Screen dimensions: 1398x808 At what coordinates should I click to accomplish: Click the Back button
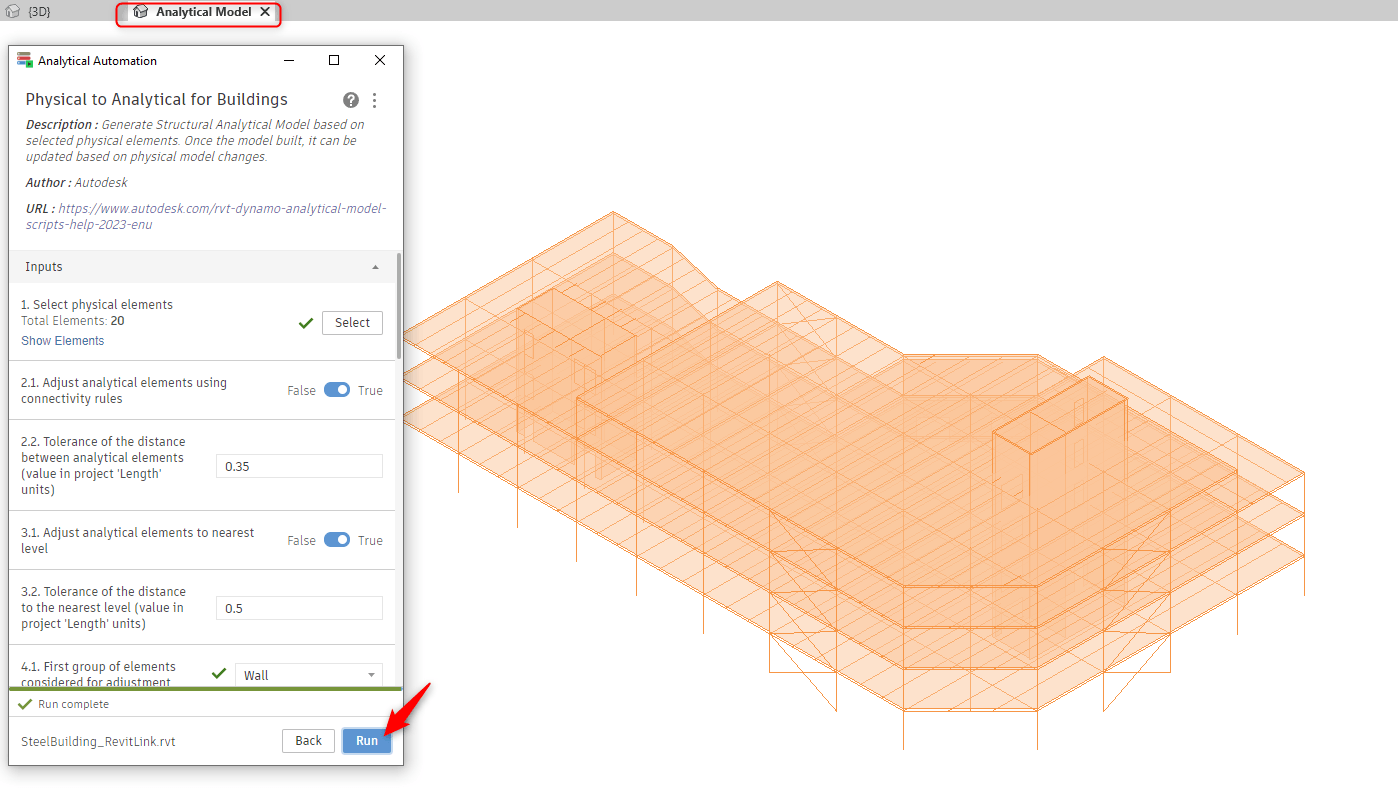[308, 741]
